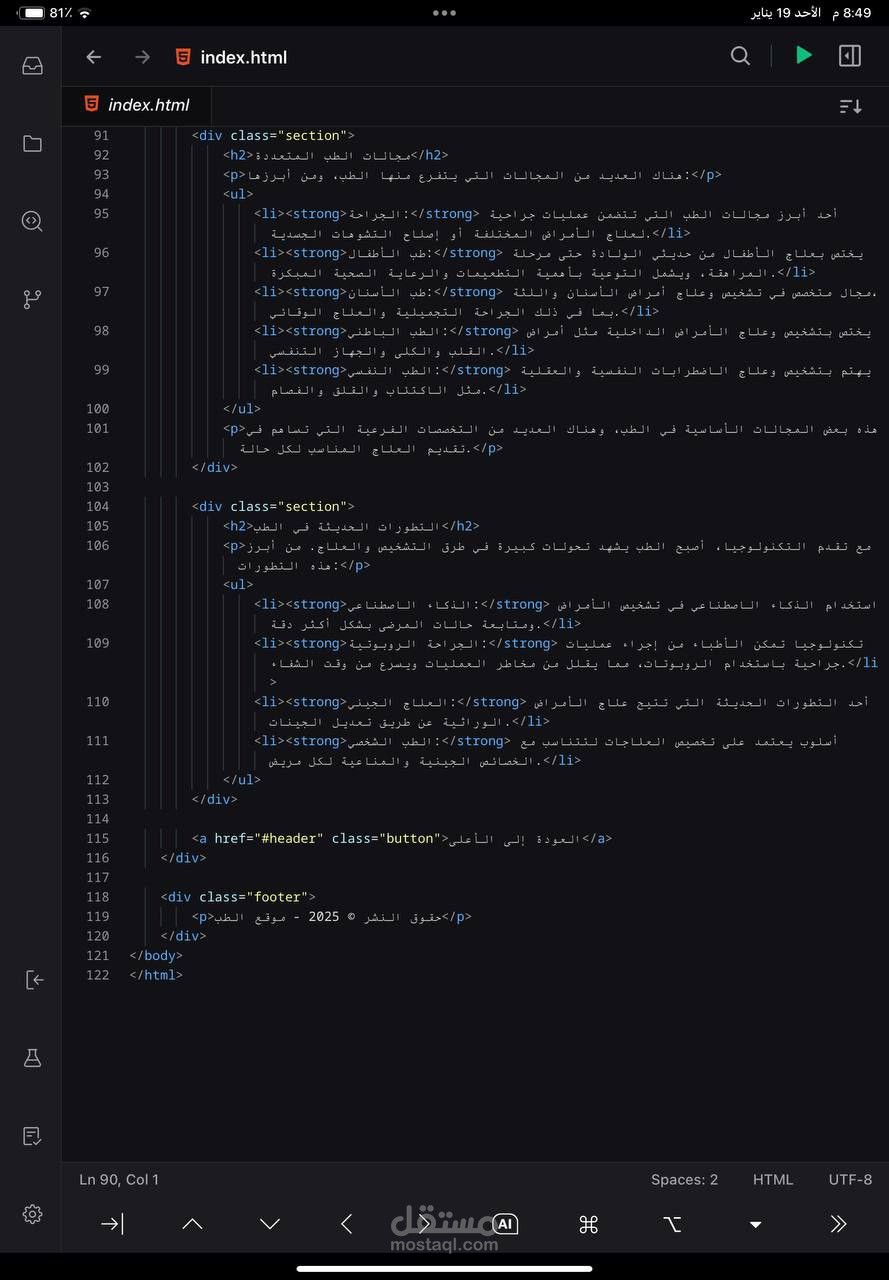This screenshot has height=1280, width=889.
Task: Open the sign-in arrow sidebar icon
Action: (33, 980)
